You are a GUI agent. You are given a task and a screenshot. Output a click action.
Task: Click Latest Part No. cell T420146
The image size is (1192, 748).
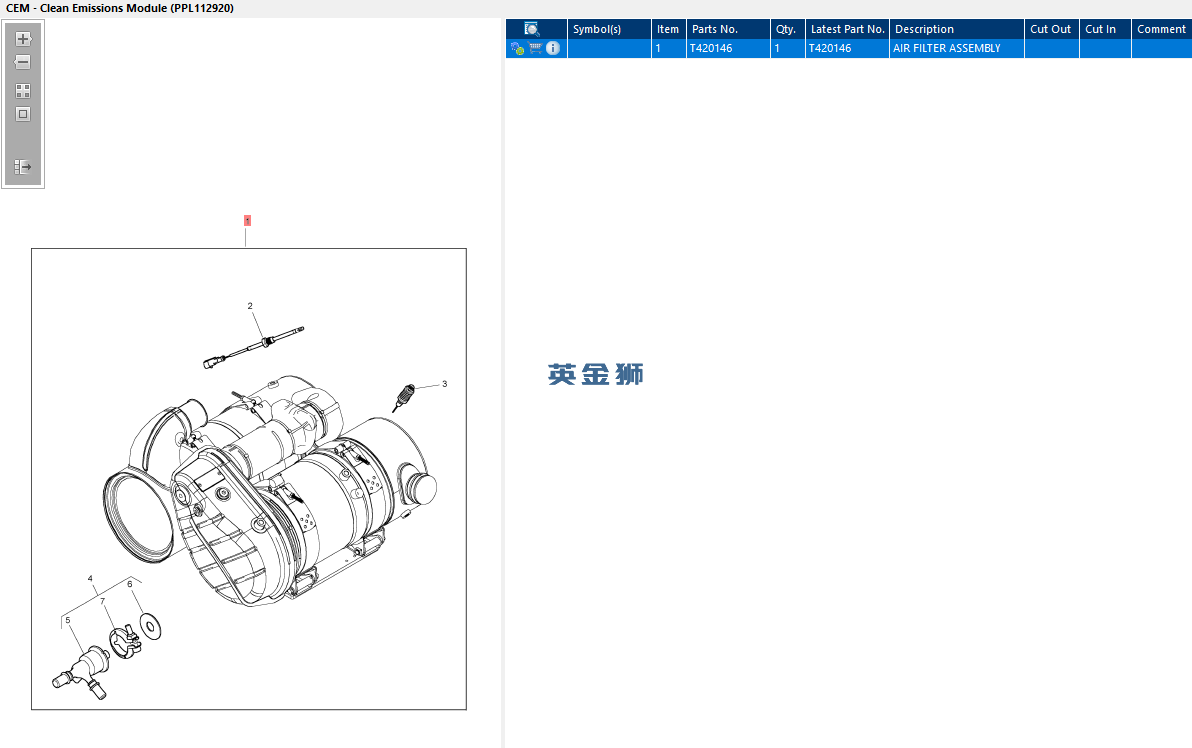click(847, 48)
